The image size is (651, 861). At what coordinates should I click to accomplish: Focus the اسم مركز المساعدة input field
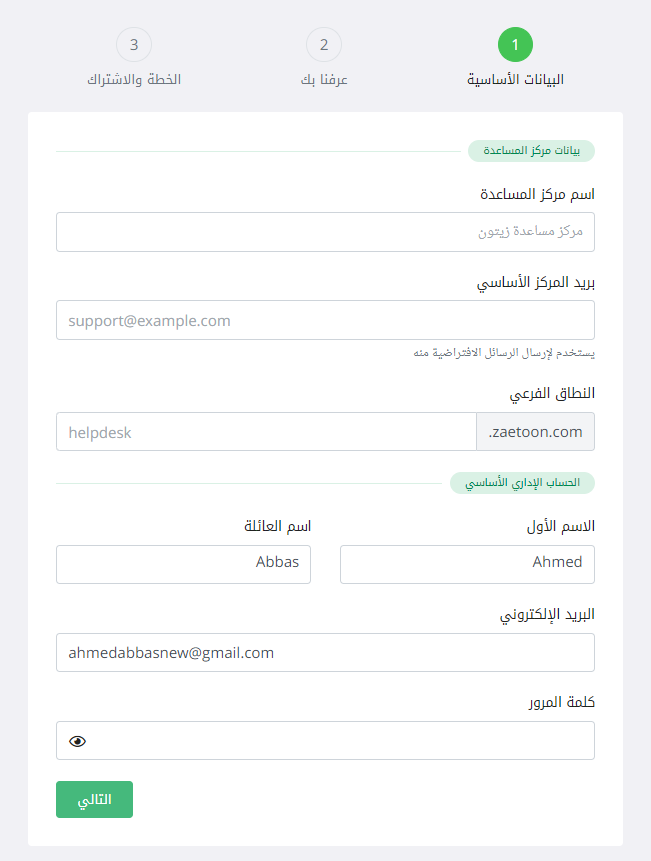point(325,232)
